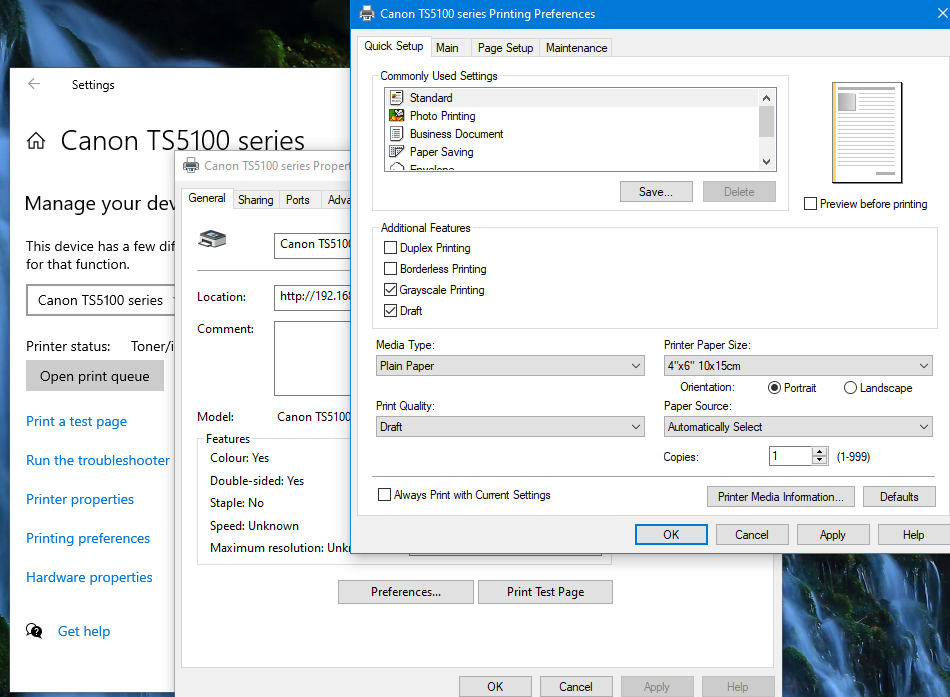Increase copies with the up stepper arrow

coord(820,452)
